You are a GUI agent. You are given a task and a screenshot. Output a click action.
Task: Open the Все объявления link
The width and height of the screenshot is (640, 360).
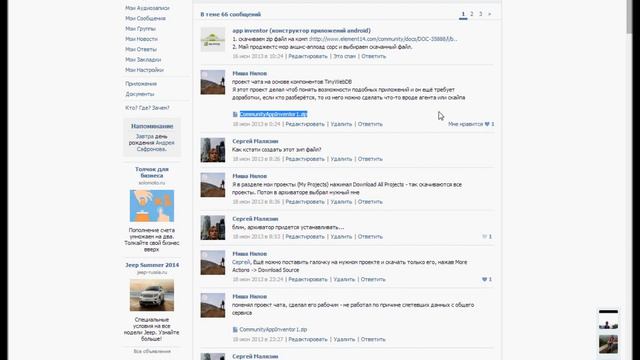pos(152,351)
